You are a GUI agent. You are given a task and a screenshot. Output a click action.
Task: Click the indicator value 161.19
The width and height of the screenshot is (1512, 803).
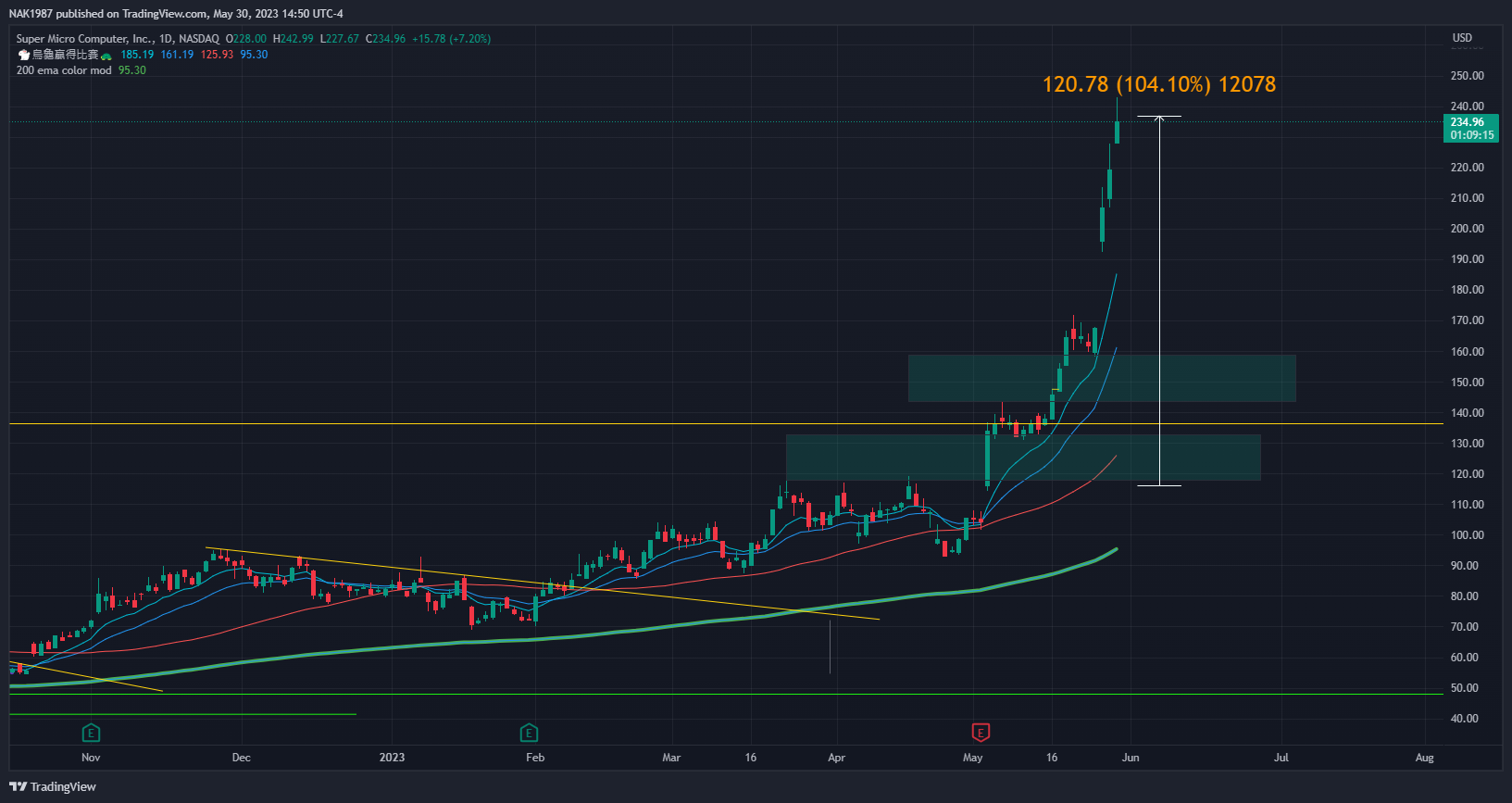177,55
